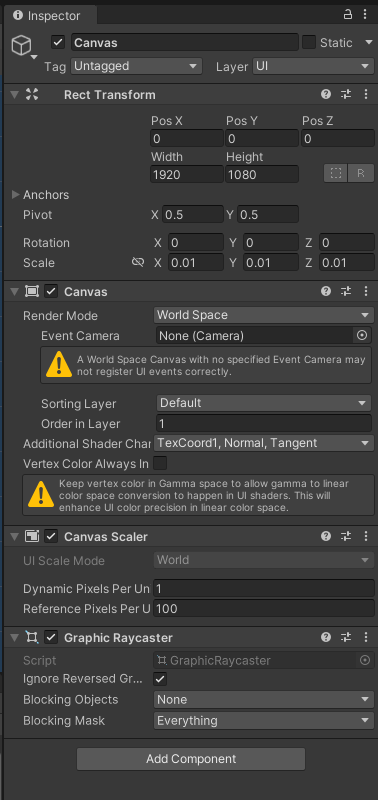Open Canvas Scaler presets icon

[x=346, y=536]
